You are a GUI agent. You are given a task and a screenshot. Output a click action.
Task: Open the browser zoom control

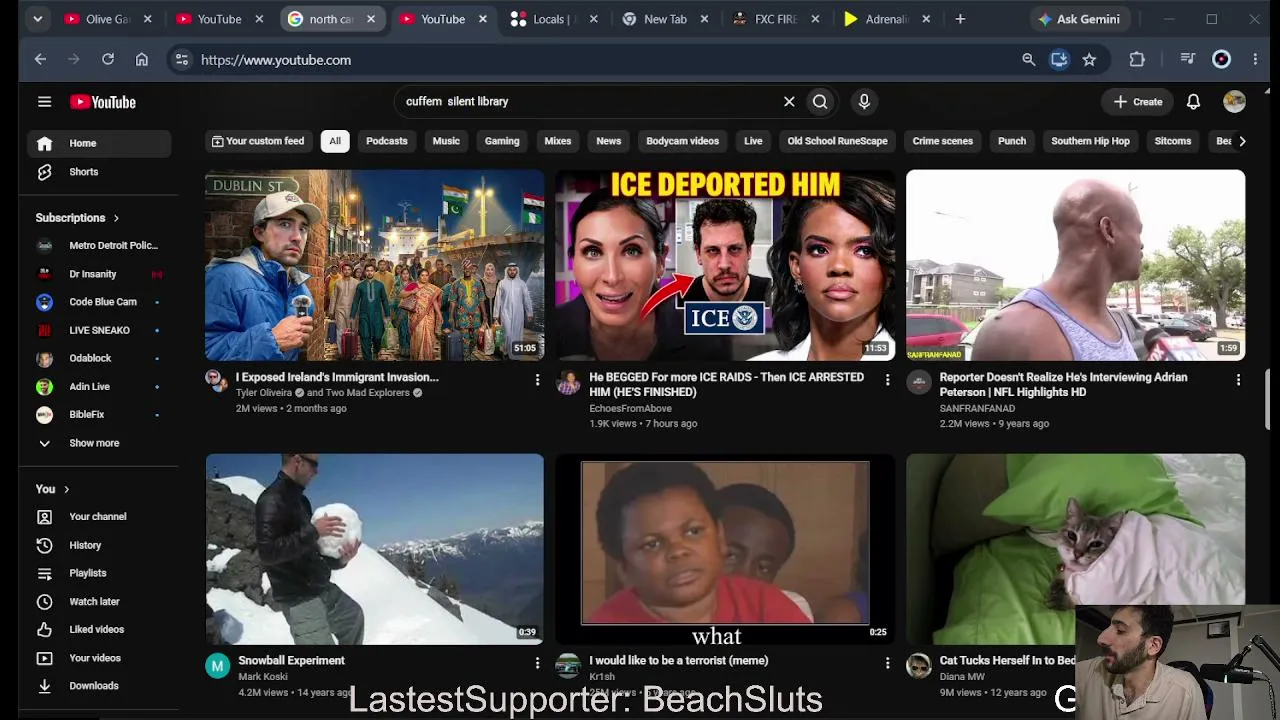click(1028, 60)
